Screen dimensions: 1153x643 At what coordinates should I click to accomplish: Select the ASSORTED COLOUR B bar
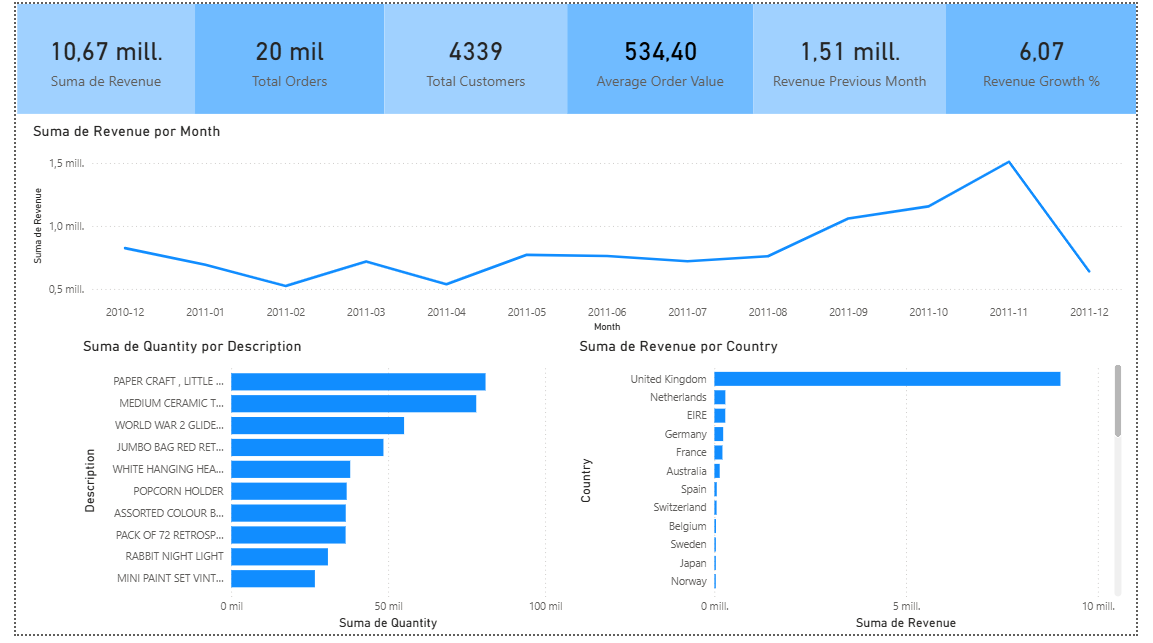(288, 513)
